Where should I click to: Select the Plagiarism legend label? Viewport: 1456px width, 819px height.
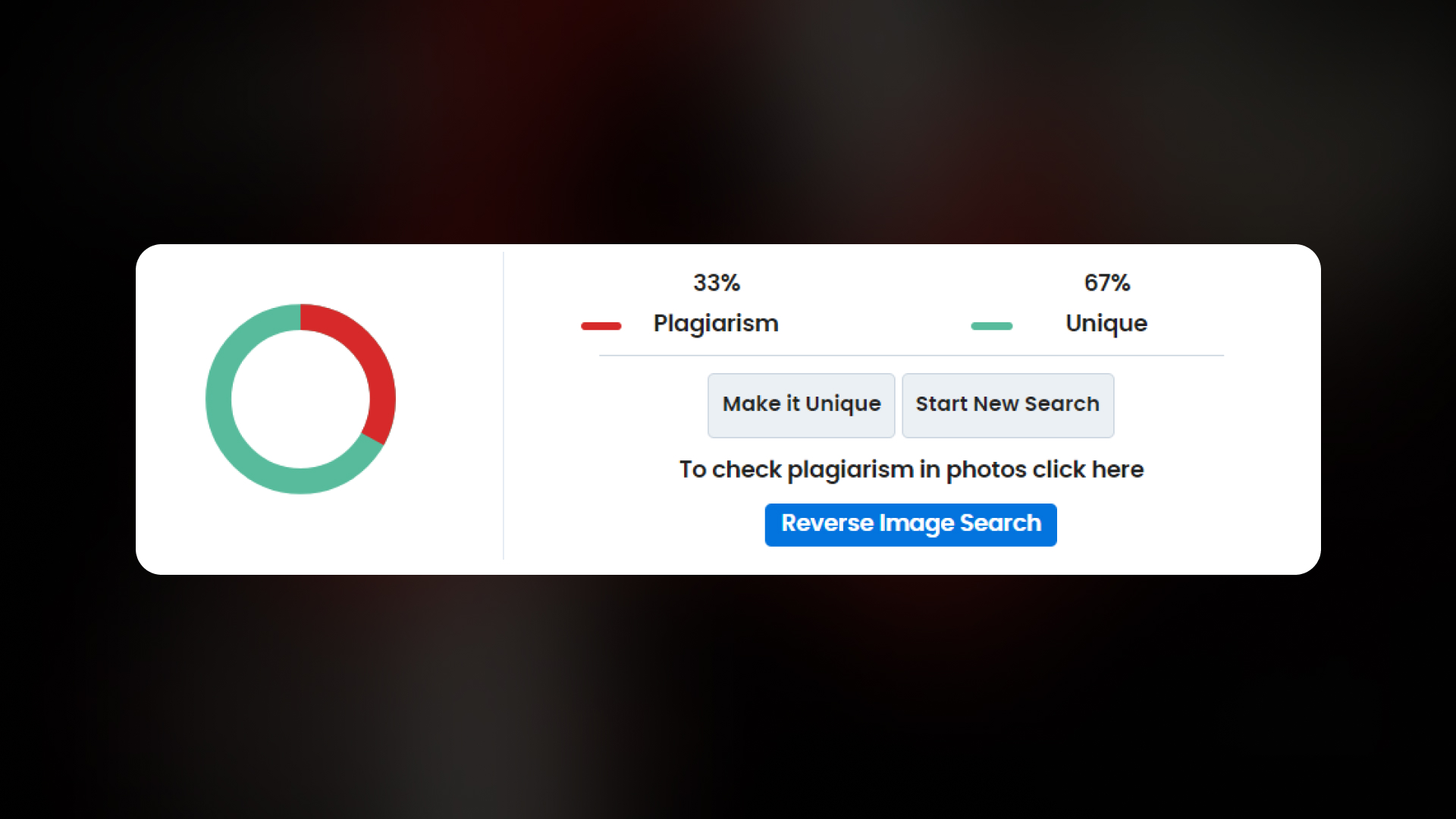716,324
